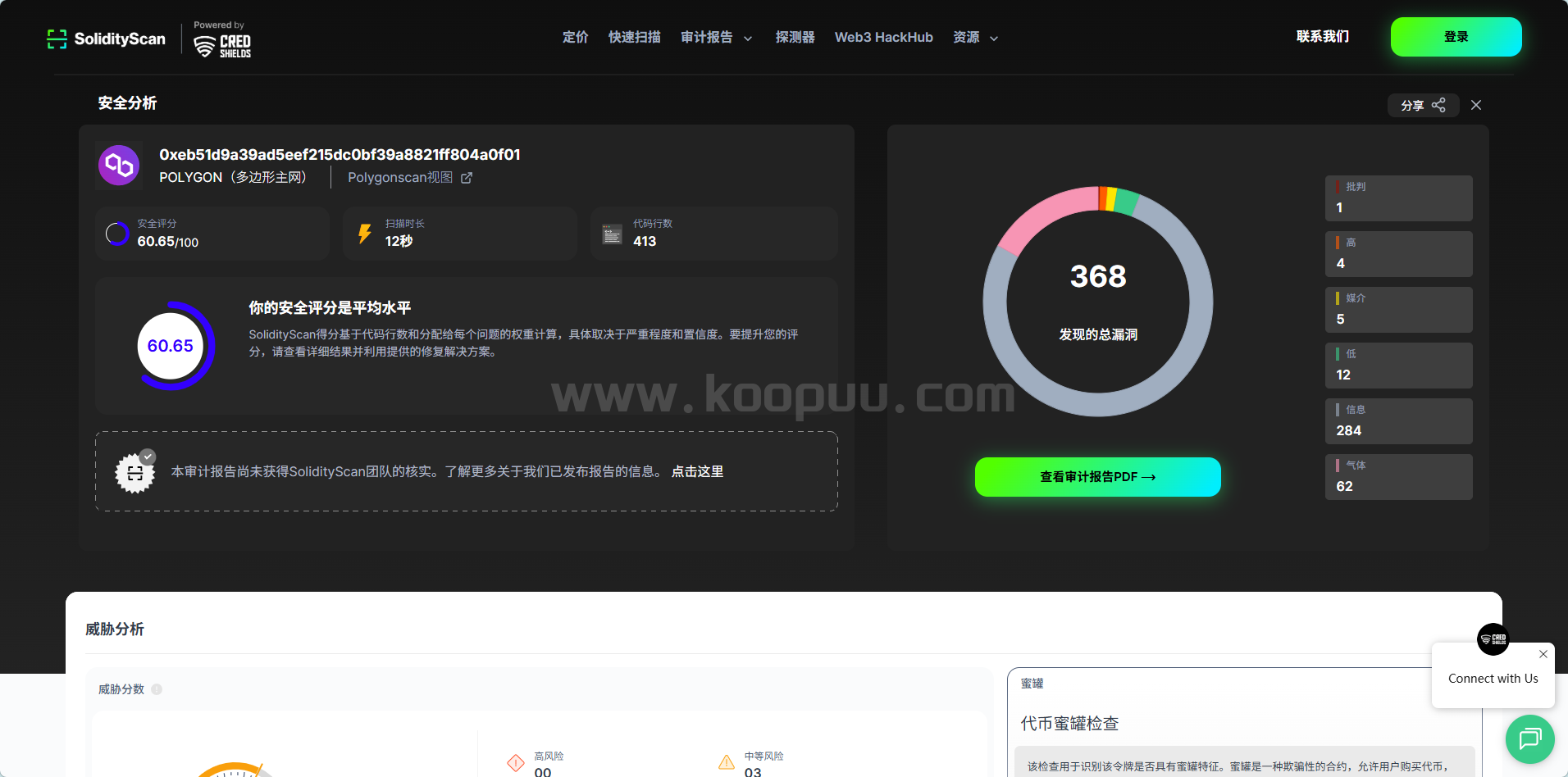Open the 审计报告 menu

[706, 37]
